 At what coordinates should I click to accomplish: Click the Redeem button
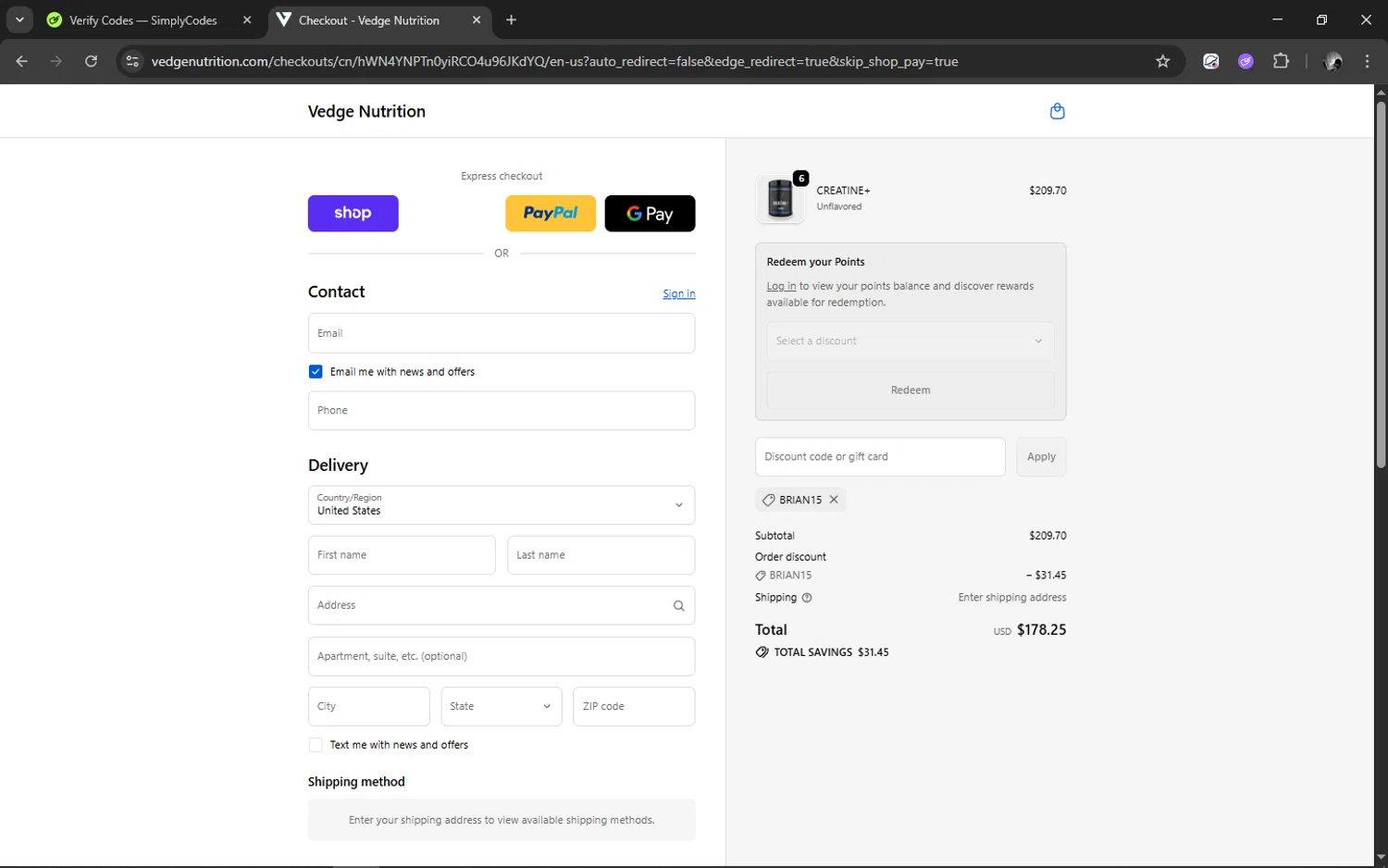[x=911, y=391]
